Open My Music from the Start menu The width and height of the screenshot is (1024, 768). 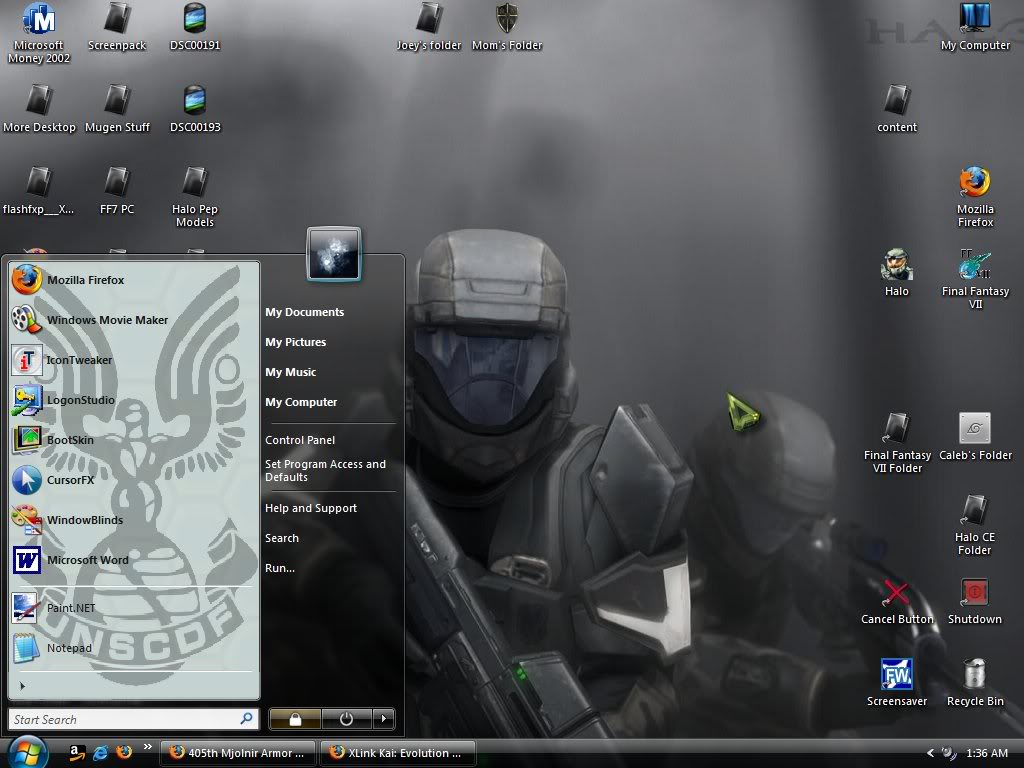[x=291, y=372]
